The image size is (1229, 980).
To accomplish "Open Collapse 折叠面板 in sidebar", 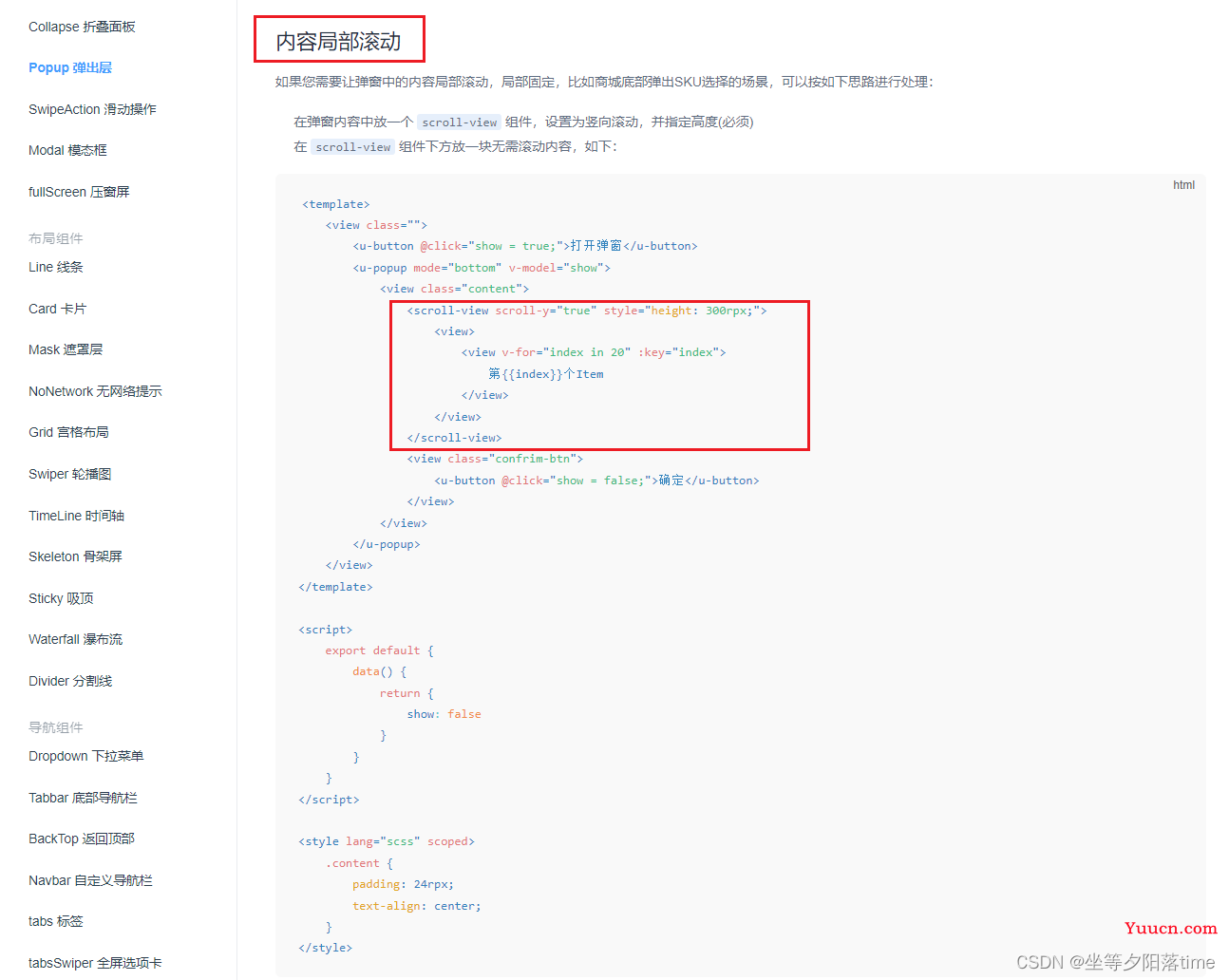I will click(x=82, y=27).
